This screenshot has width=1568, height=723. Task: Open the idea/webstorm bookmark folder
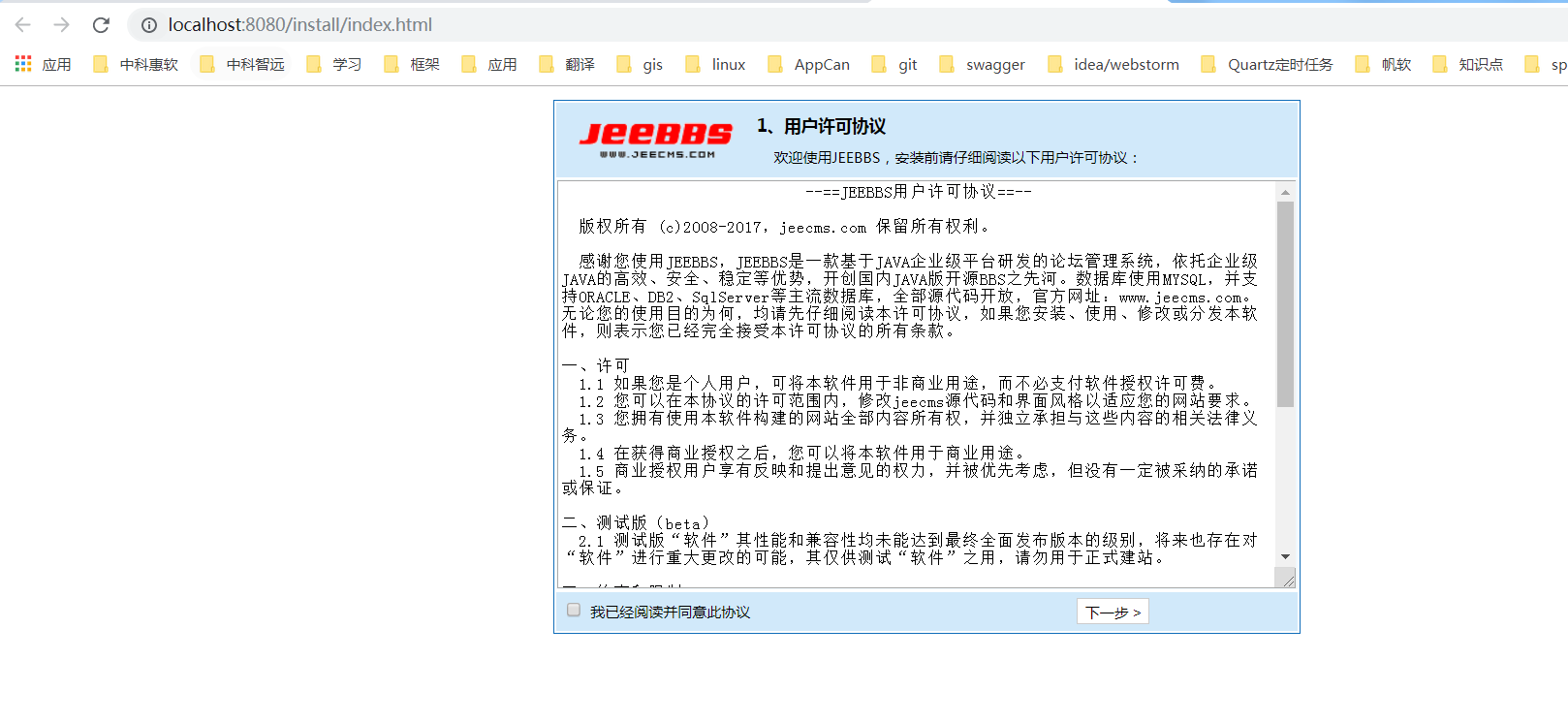tap(1113, 64)
